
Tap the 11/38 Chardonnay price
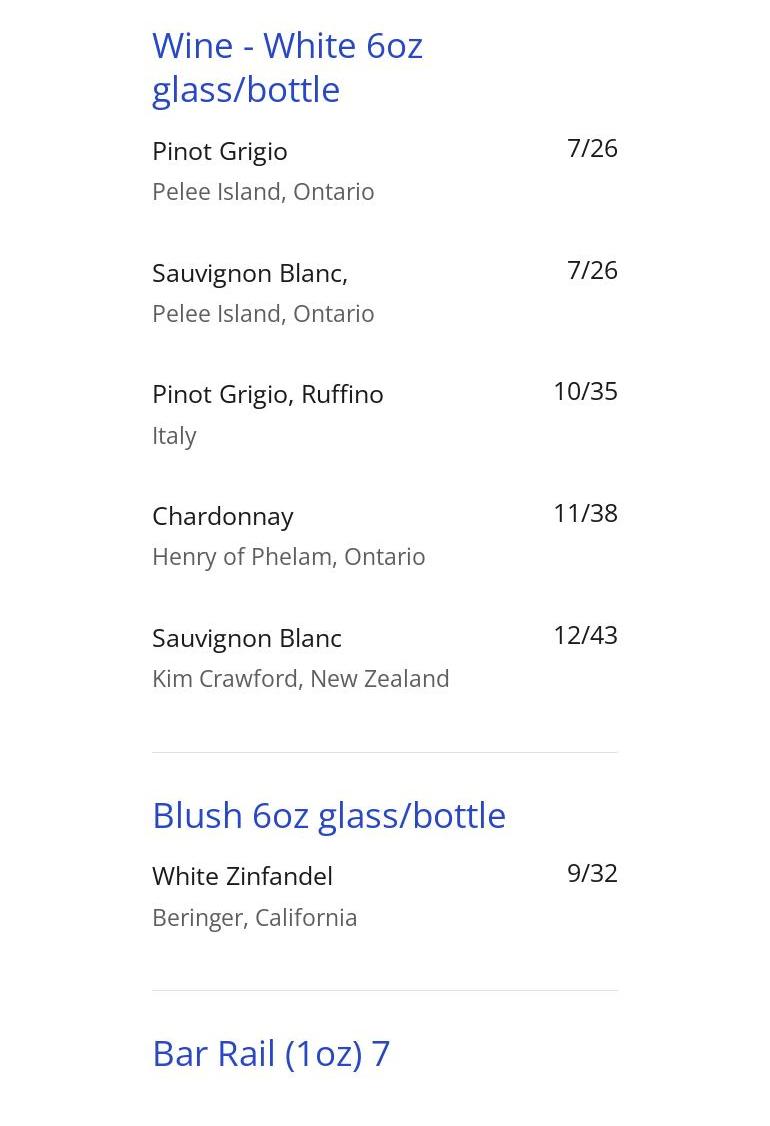tap(585, 513)
